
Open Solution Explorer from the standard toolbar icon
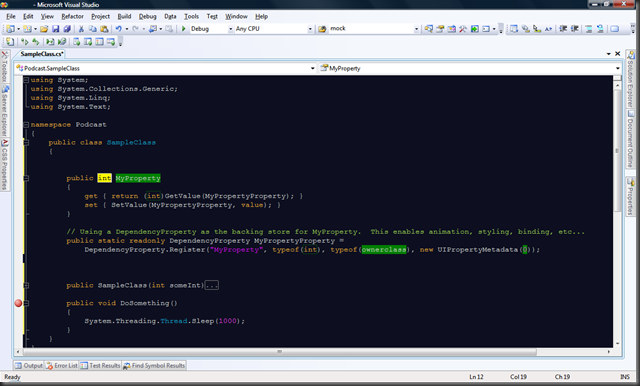429,29
